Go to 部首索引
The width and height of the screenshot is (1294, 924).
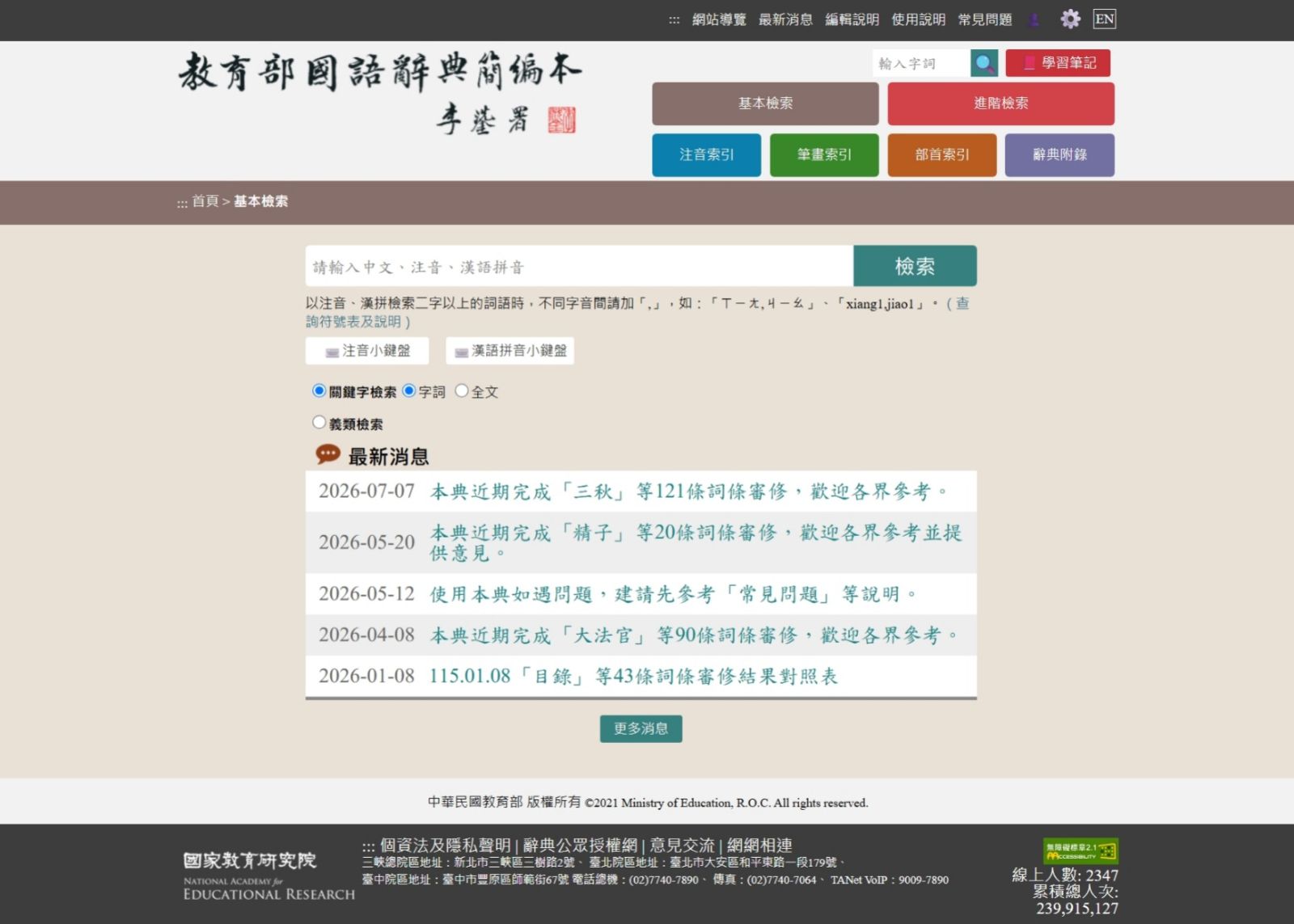coord(942,154)
